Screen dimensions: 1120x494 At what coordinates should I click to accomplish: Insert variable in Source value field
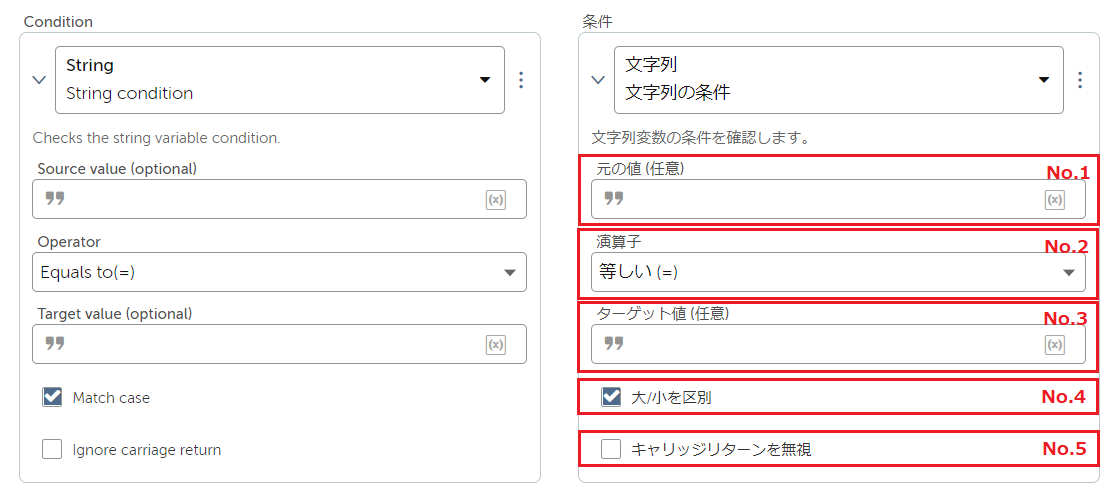click(496, 200)
